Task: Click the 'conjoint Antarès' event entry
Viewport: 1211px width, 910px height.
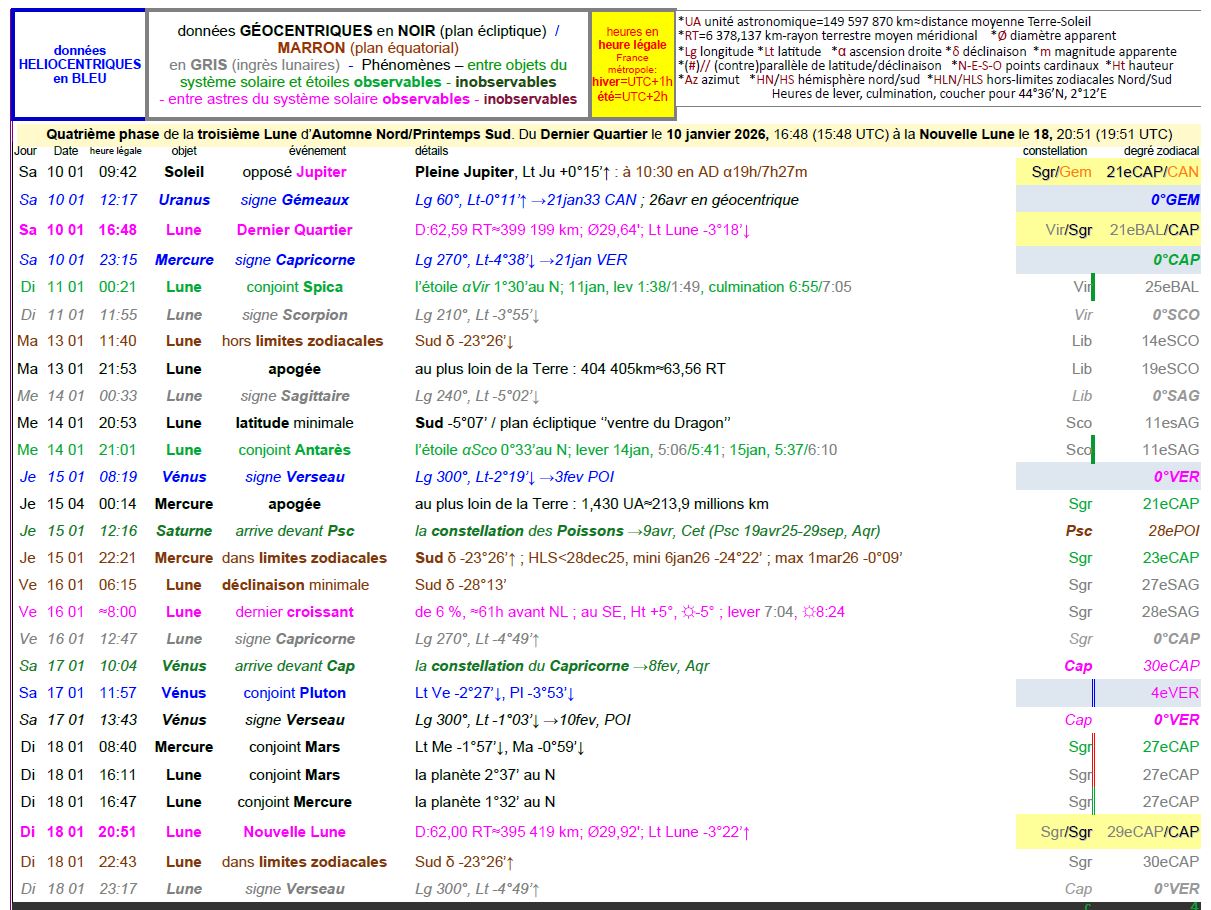Action: pyautogui.click(x=294, y=450)
